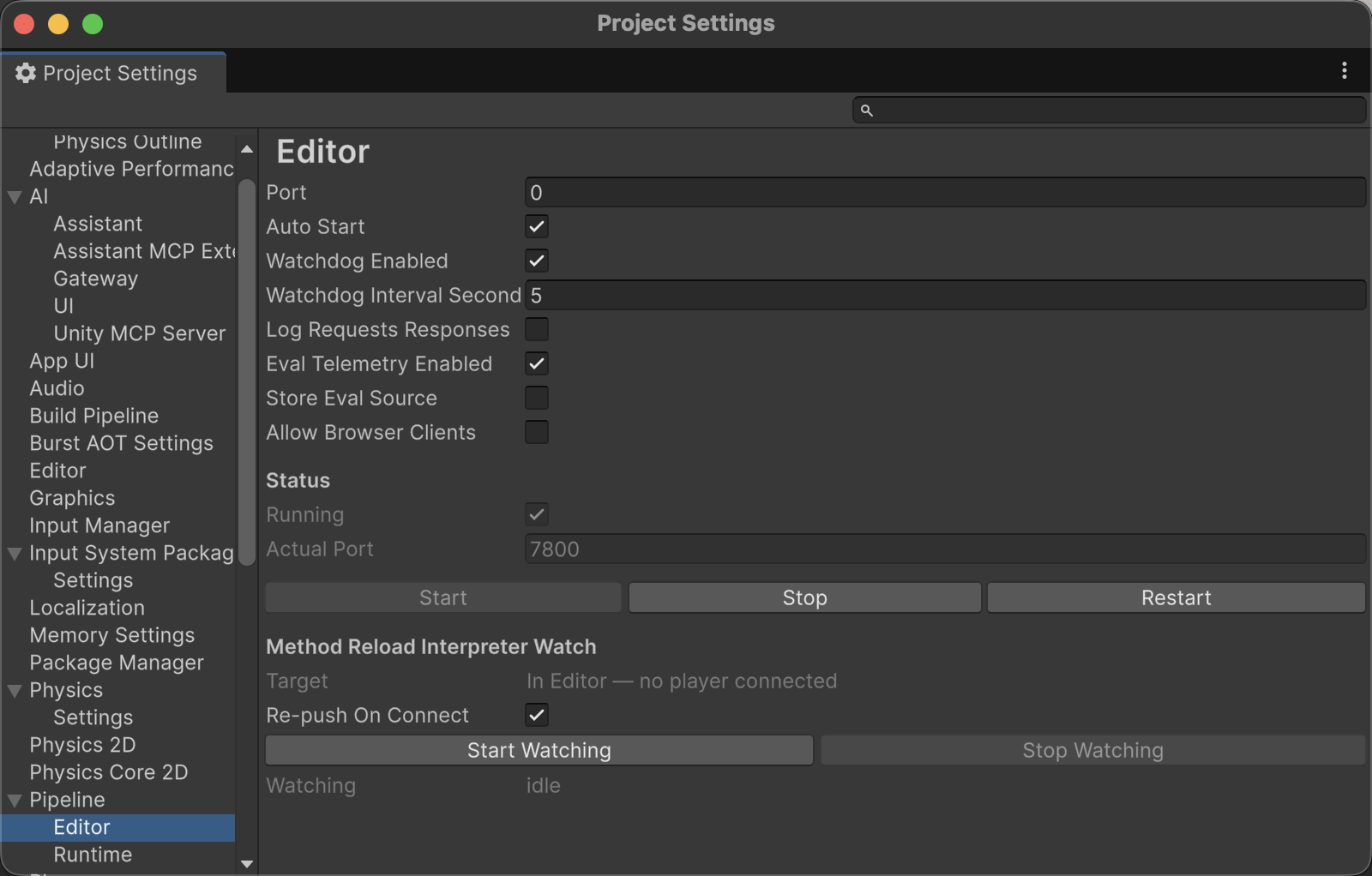Select App UI settings

(x=62, y=361)
